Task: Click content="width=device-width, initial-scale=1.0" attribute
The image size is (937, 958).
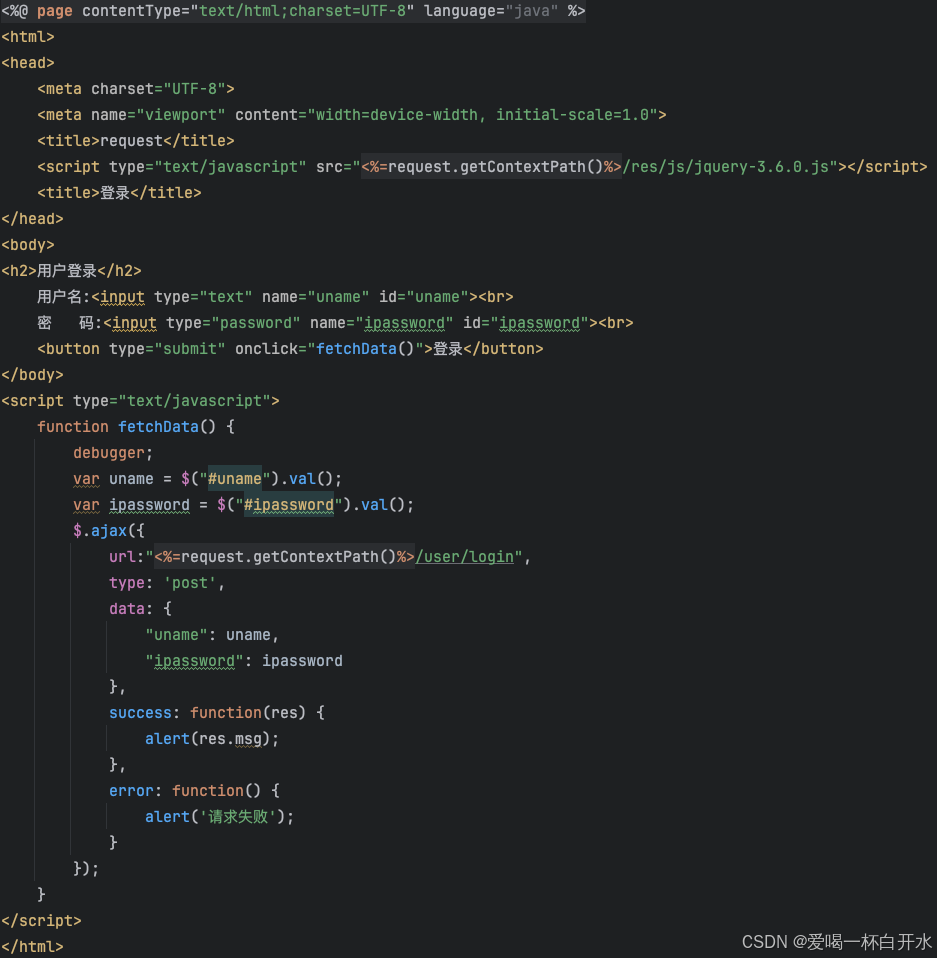Action: pos(447,115)
